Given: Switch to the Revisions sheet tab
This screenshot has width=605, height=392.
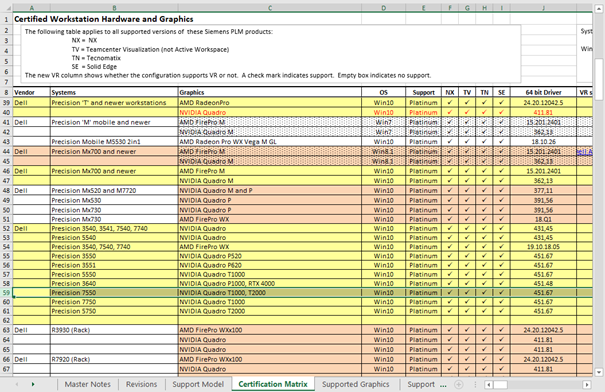Looking at the screenshot, I should pos(142,384).
